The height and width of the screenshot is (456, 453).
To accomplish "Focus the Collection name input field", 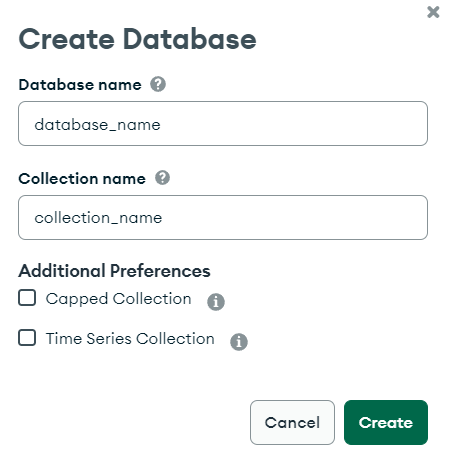I will (223, 217).
